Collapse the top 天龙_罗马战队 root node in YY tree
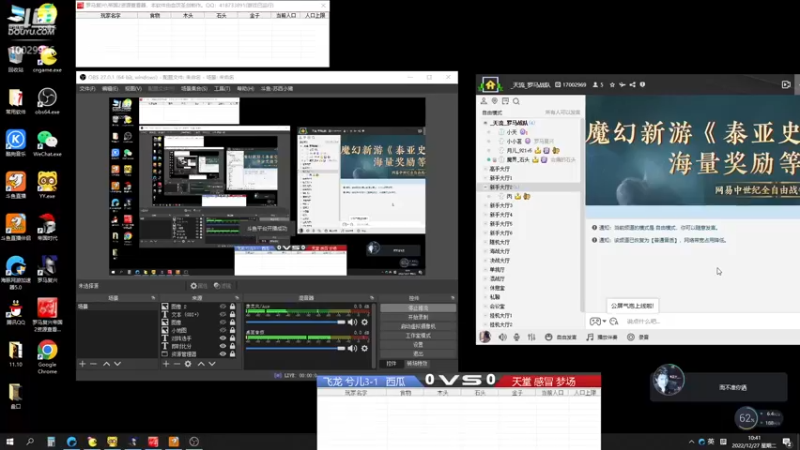This screenshot has width=800, height=450. tap(485, 123)
